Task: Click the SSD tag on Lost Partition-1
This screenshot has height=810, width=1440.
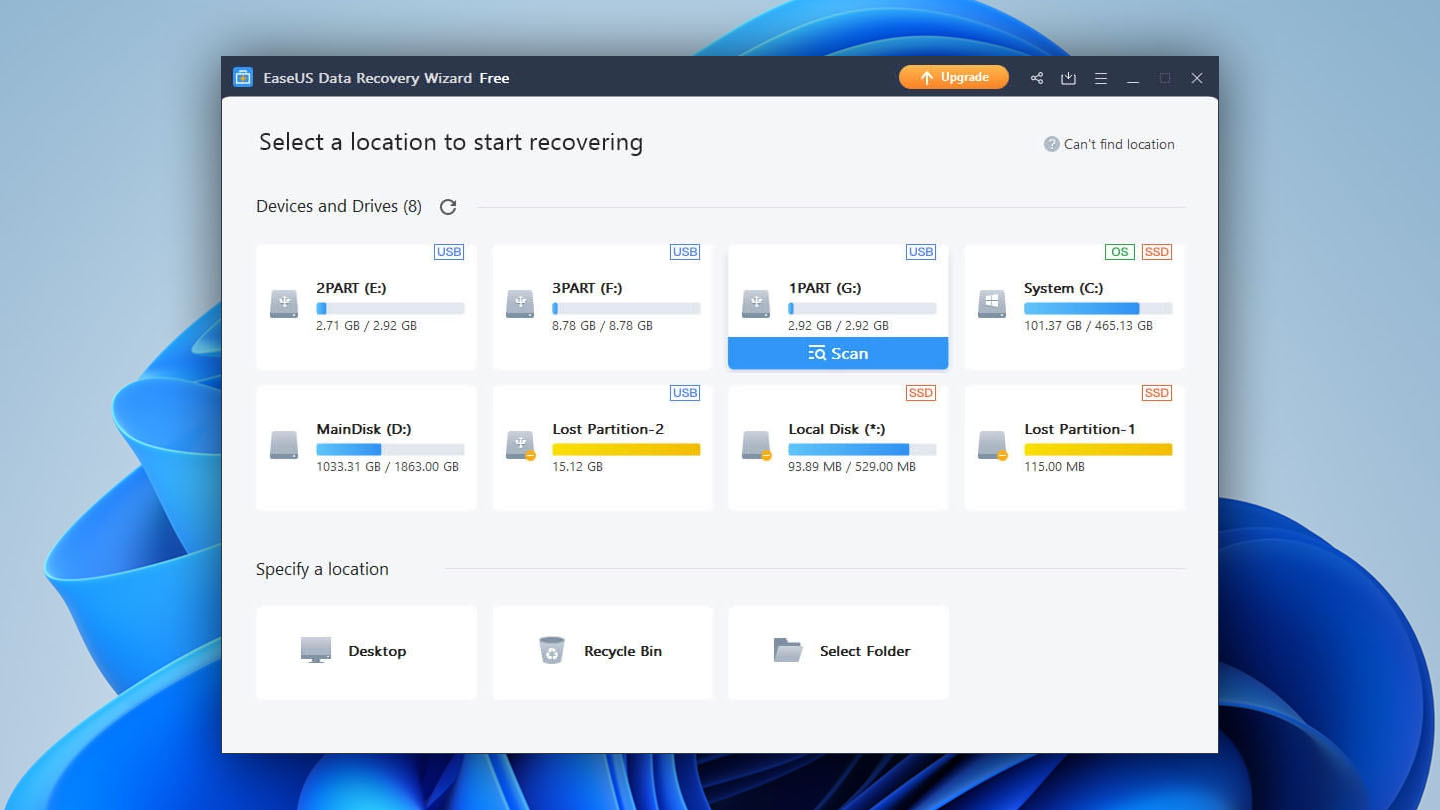Action: pos(1157,393)
